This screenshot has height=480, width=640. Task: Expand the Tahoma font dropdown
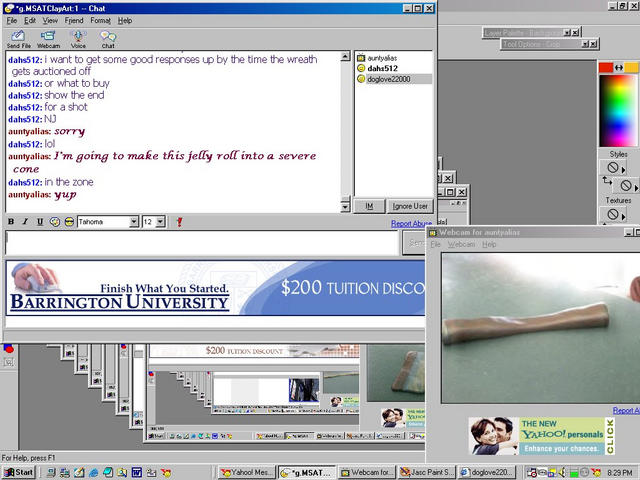click(134, 222)
